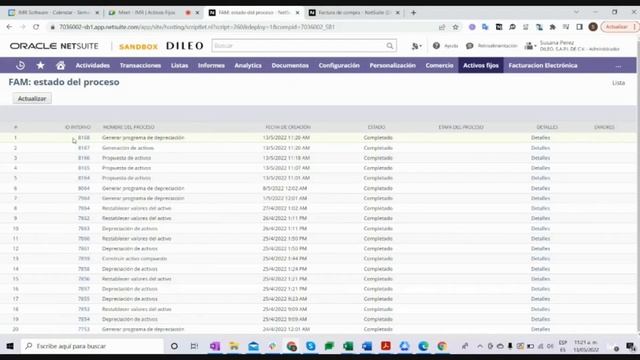Close the FAM estado del proceso tab
640x360 pixels.
[298, 13]
